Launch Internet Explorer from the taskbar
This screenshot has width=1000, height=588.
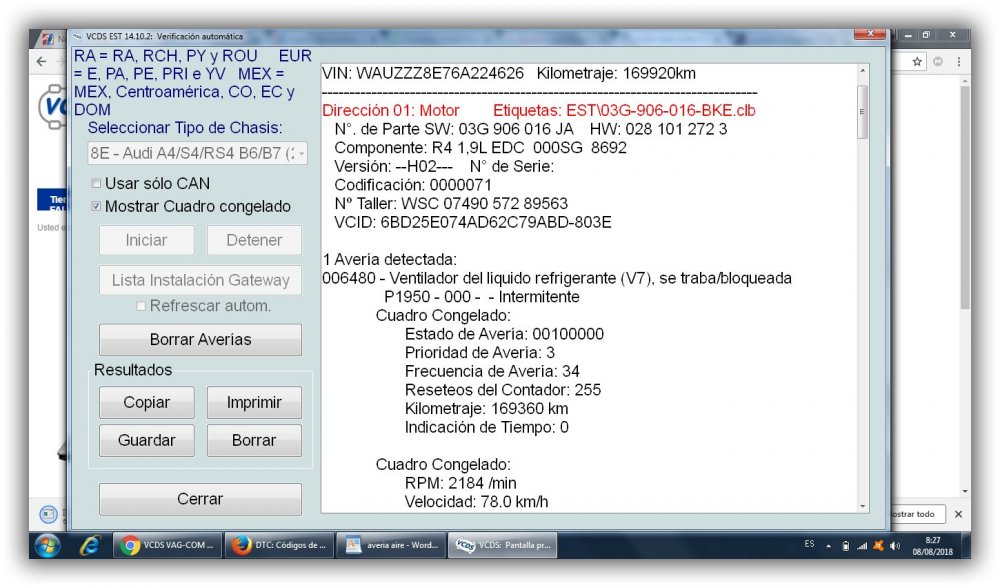click(90, 546)
